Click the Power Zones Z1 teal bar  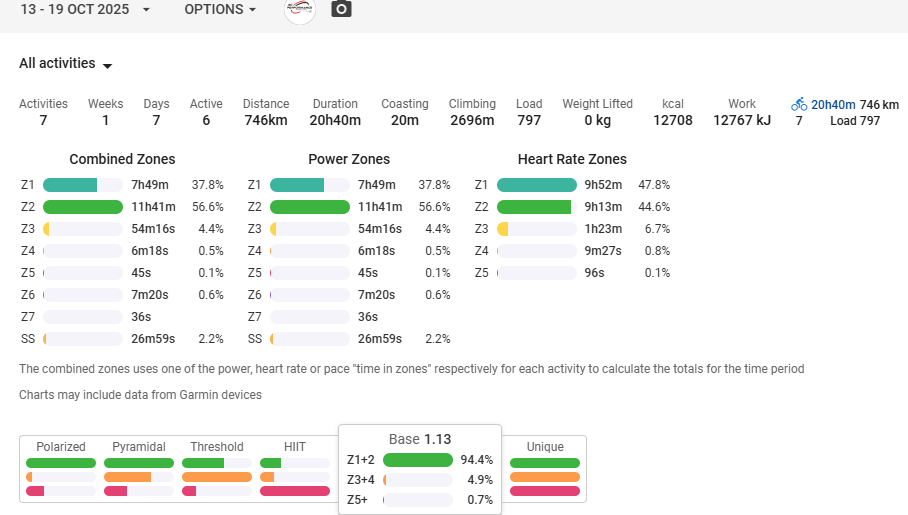point(297,185)
